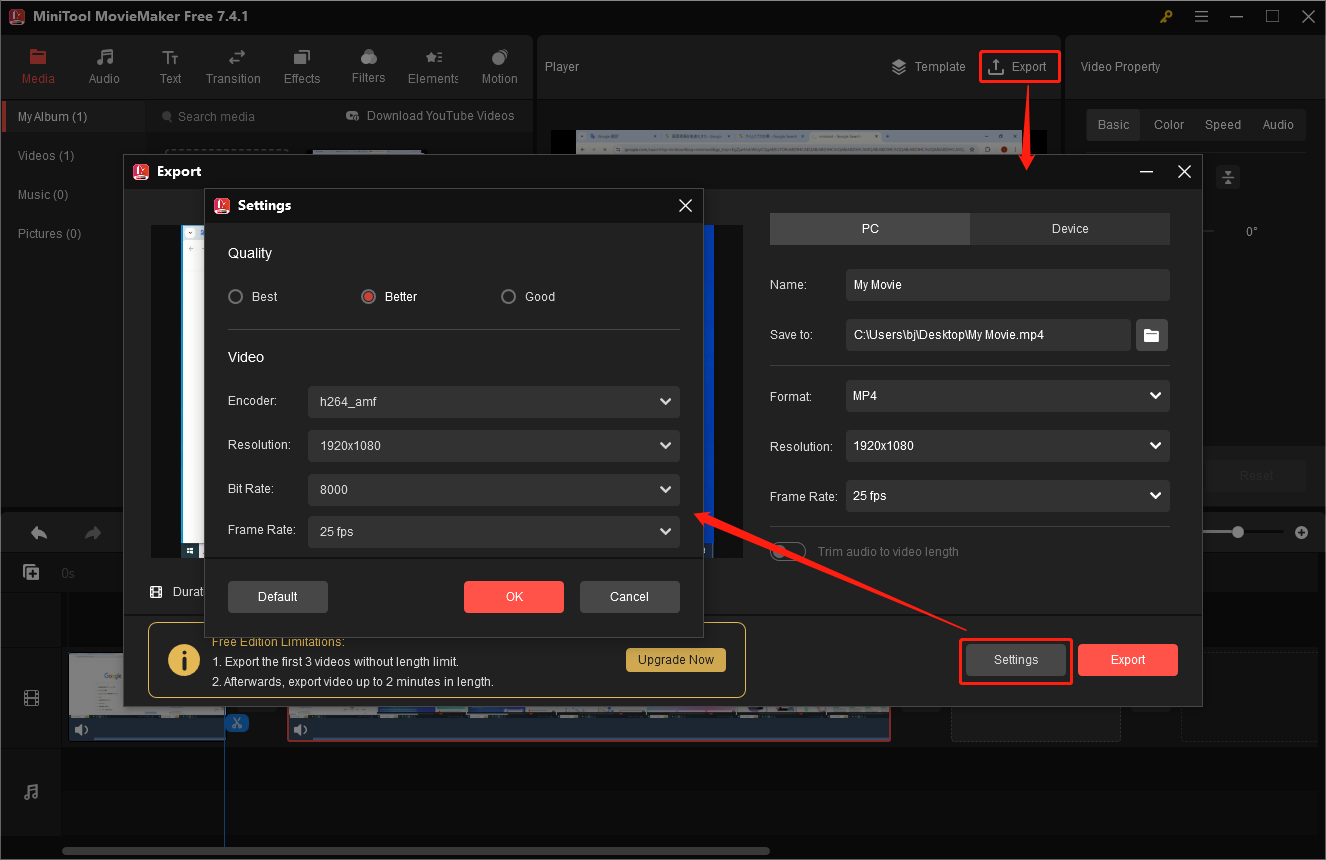Select the Best quality radio button
Image resolution: width=1326 pixels, height=860 pixels.
click(236, 296)
